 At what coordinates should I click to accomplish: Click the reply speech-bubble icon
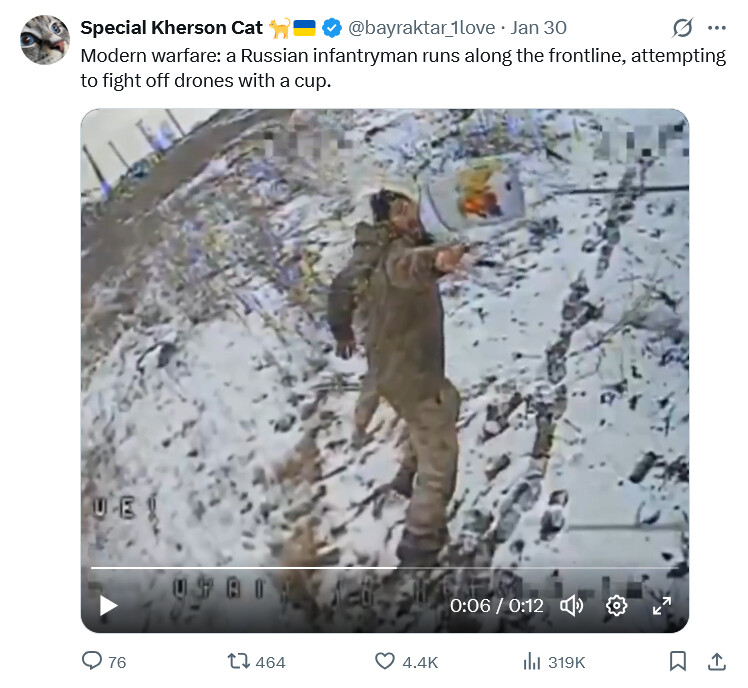(92, 661)
